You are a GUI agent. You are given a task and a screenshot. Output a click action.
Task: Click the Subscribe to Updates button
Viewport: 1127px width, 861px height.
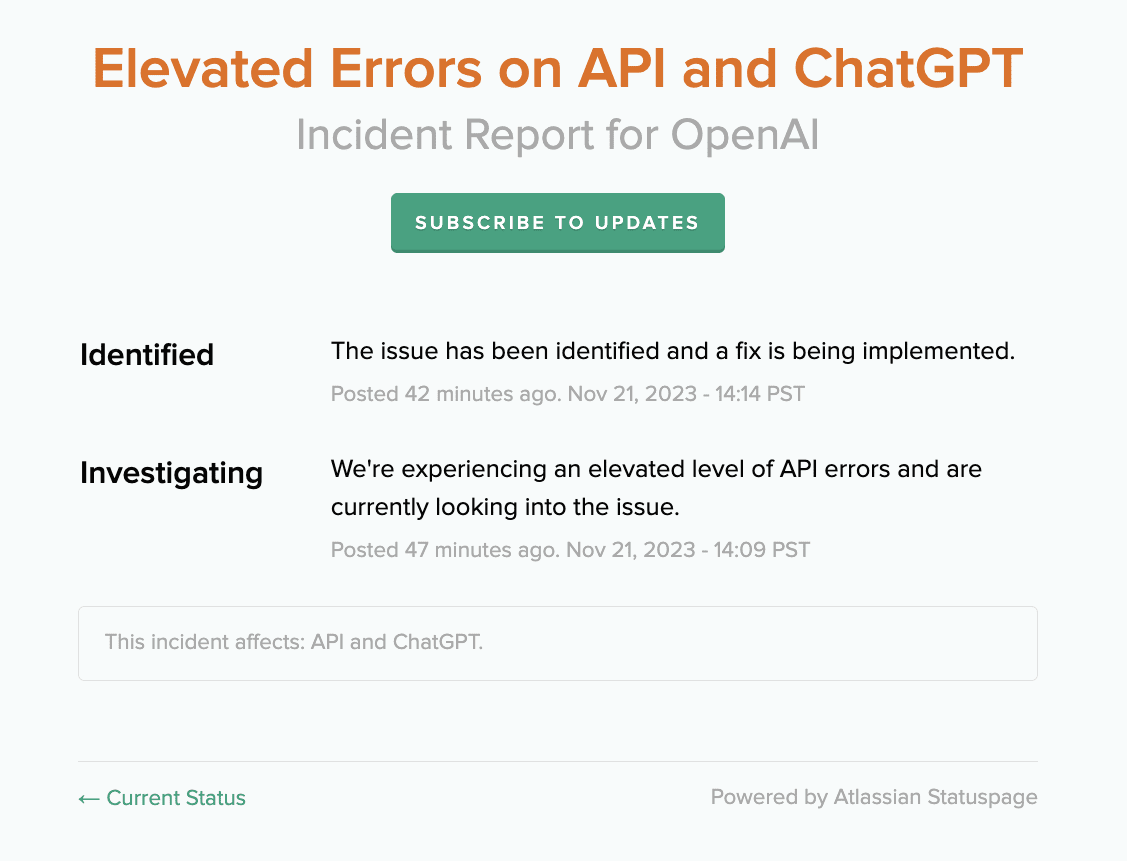click(557, 222)
